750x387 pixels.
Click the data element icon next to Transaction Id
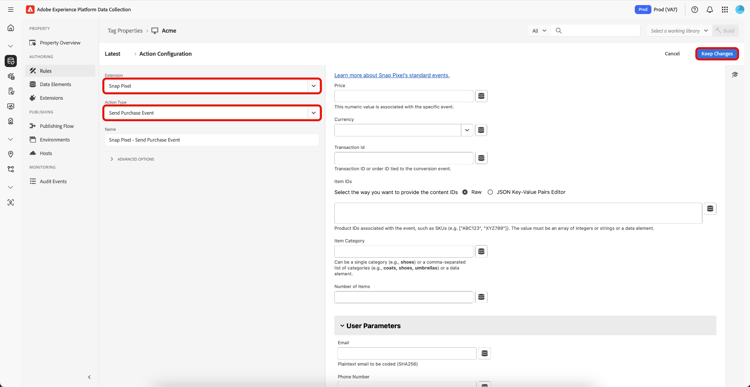(x=481, y=158)
